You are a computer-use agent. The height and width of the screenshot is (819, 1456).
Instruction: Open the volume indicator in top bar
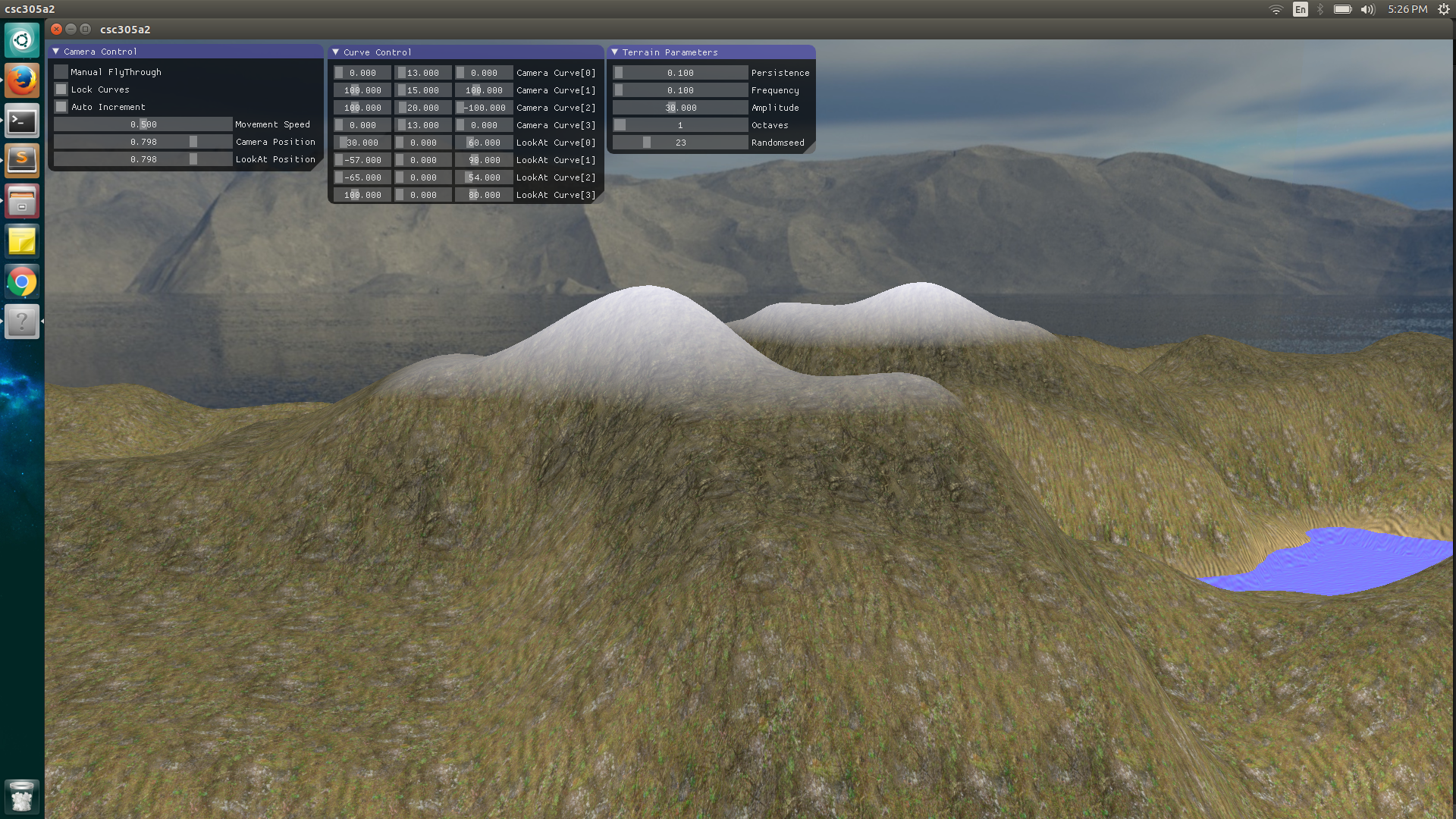(1367, 9)
